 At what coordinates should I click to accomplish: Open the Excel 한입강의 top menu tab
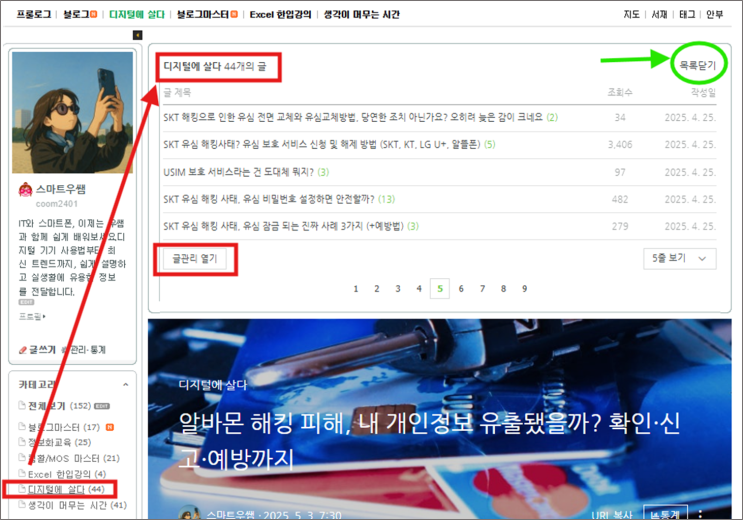pyautogui.click(x=281, y=15)
